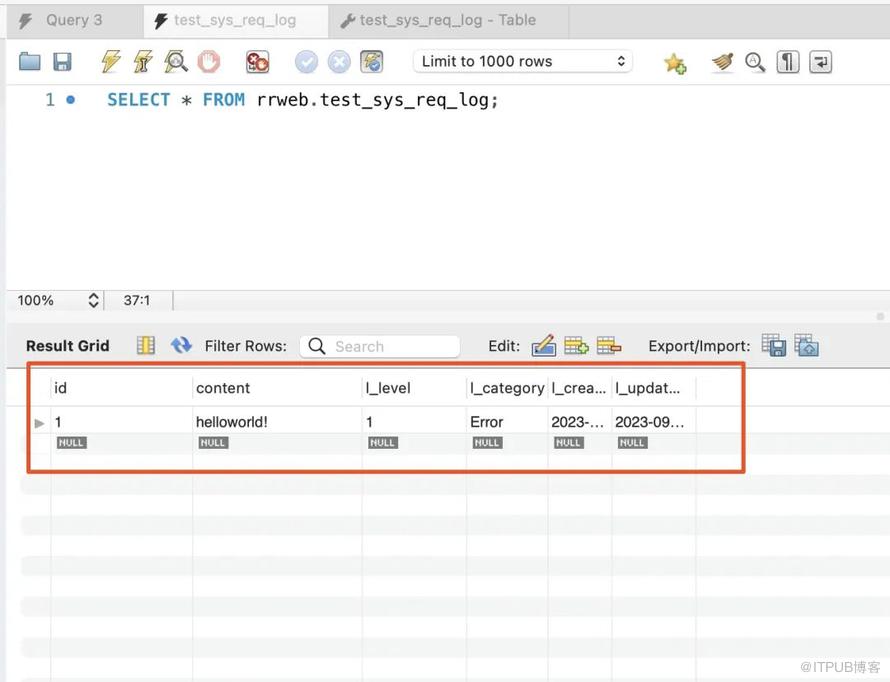Screen dimensions: 890x682
Task: Execute statement under cursor icon
Action: tap(143, 62)
